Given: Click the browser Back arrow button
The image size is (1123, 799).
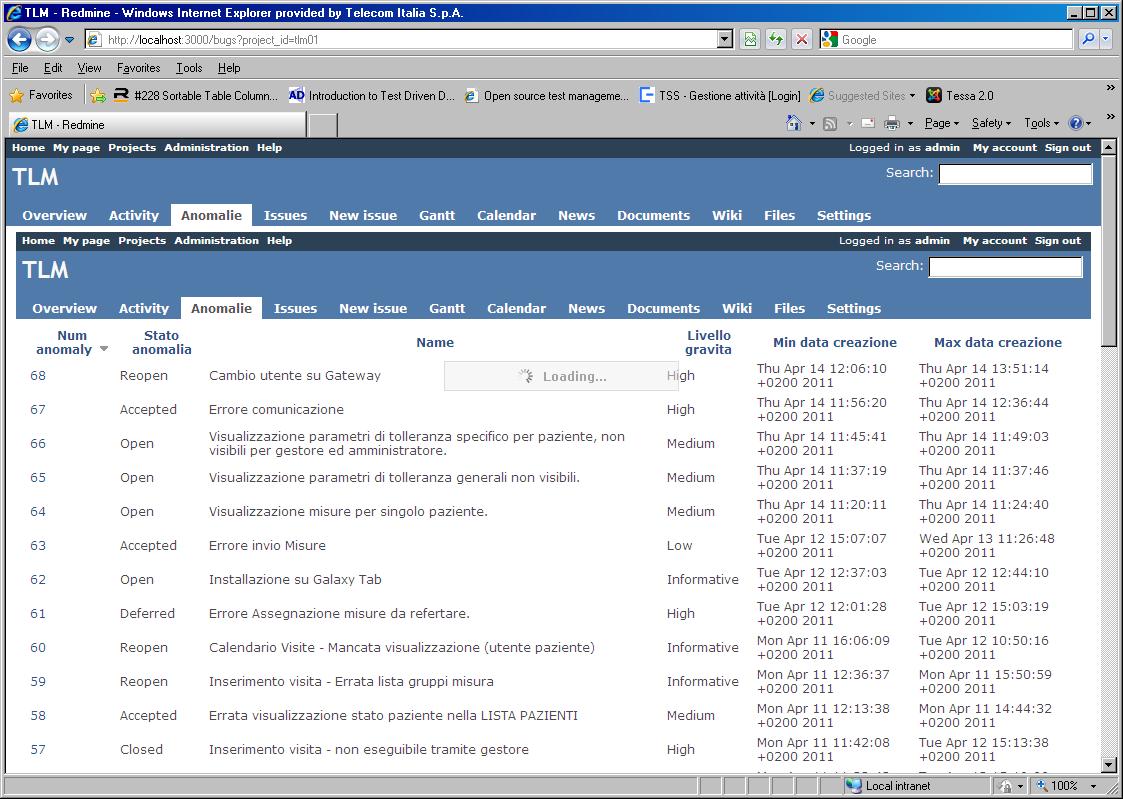Looking at the screenshot, I should point(20,40).
